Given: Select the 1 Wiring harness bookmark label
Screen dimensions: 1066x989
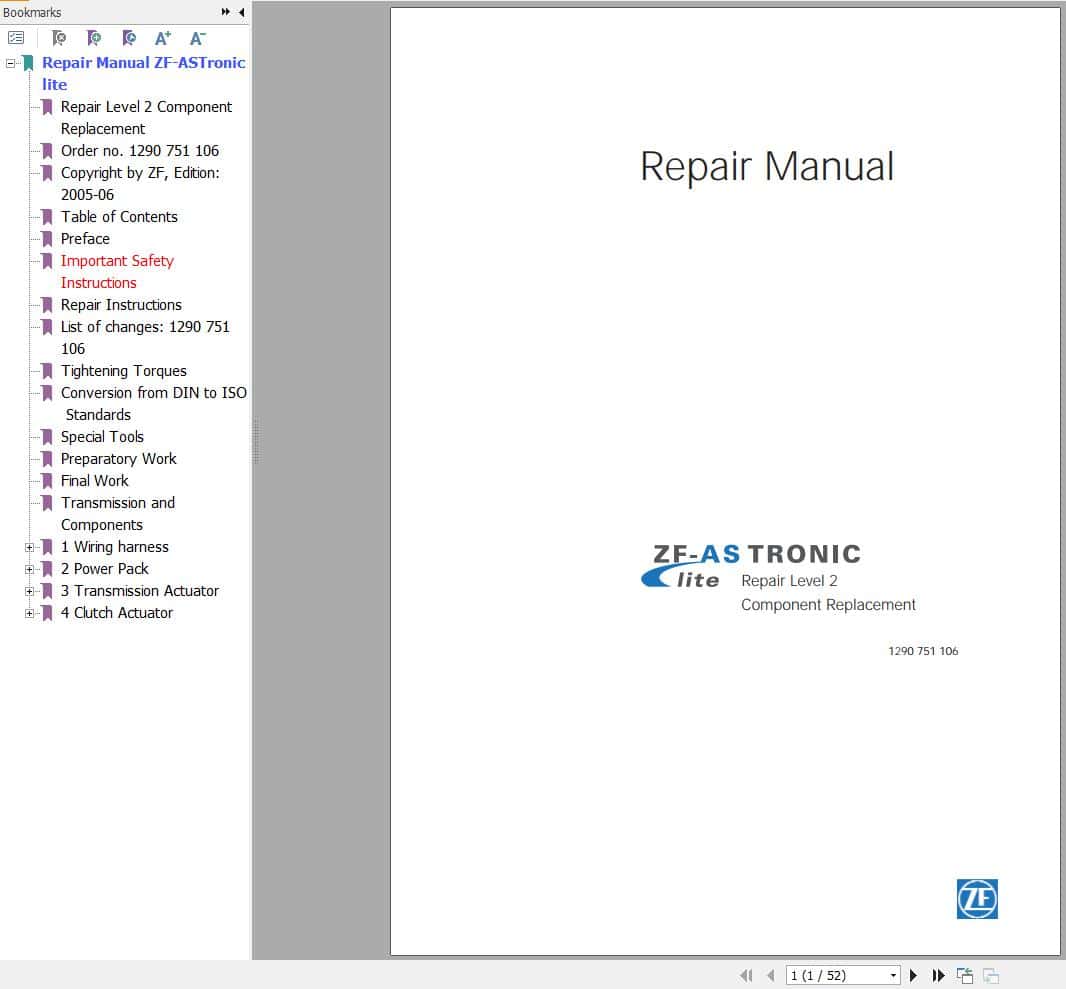Looking at the screenshot, I should (x=114, y=547).
